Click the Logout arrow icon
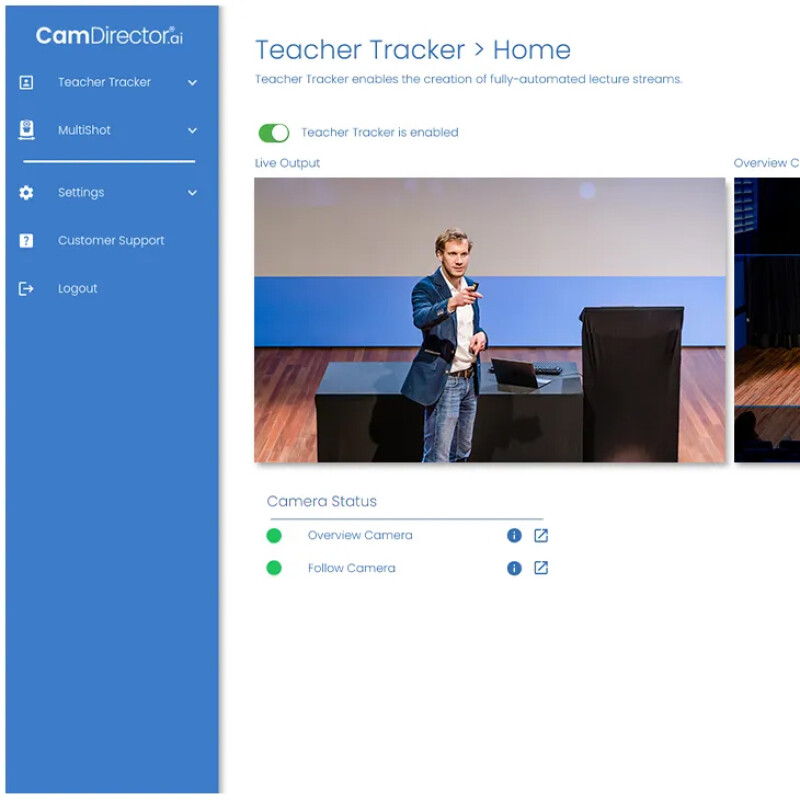This screenshot has width=800, height=800. (26, 289)
